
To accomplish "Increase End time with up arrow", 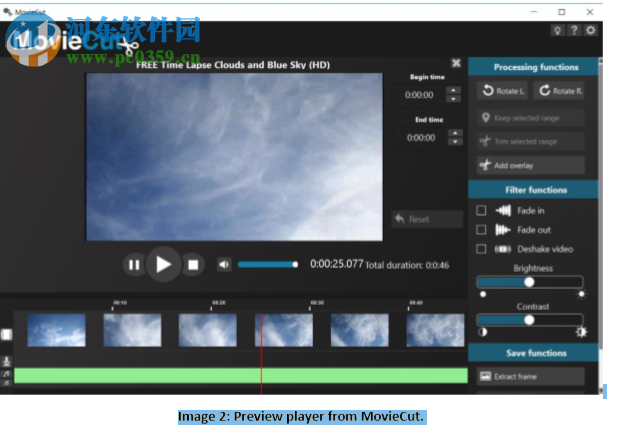I will [455, 133].
